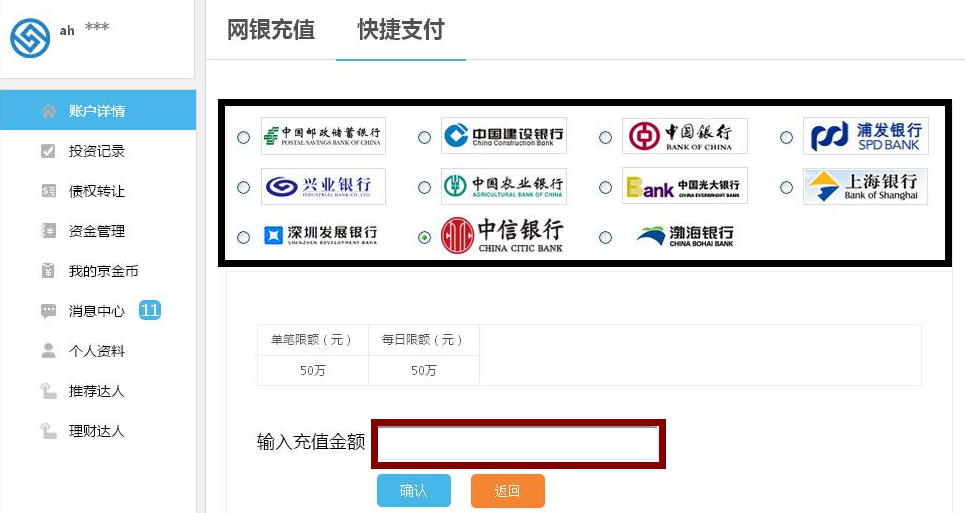The height and width of the screenshot is (513, 965).
Task: Open 理财达人 in the sidebar
Action: coord(98,431)
